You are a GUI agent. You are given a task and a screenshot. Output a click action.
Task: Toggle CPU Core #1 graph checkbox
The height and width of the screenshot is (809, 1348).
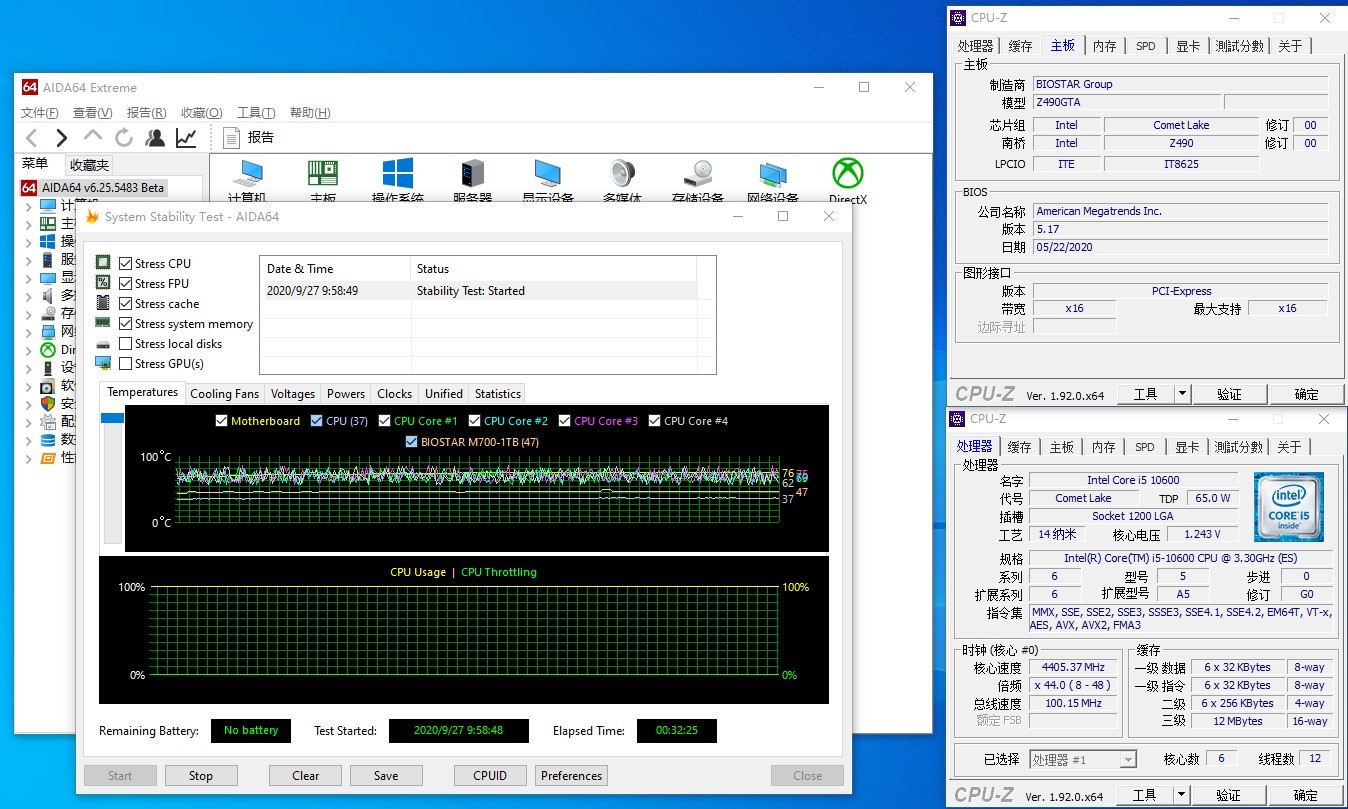point(384,420)
